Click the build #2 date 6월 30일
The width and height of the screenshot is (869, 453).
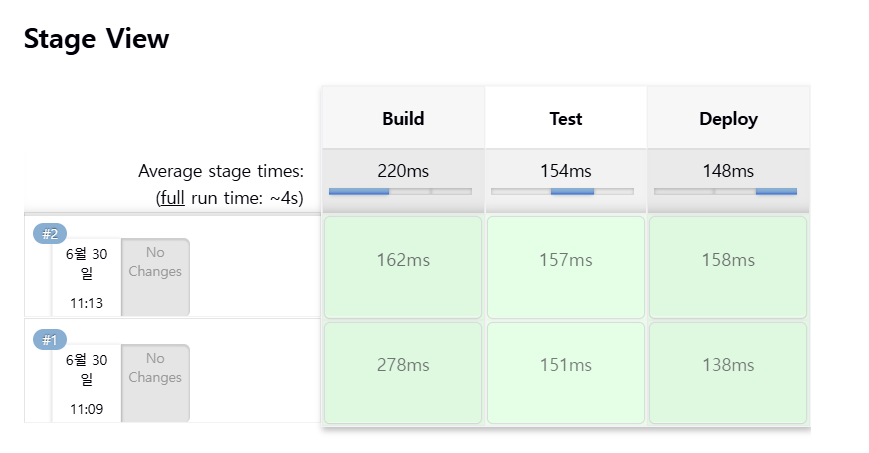(x=86, y=263)
